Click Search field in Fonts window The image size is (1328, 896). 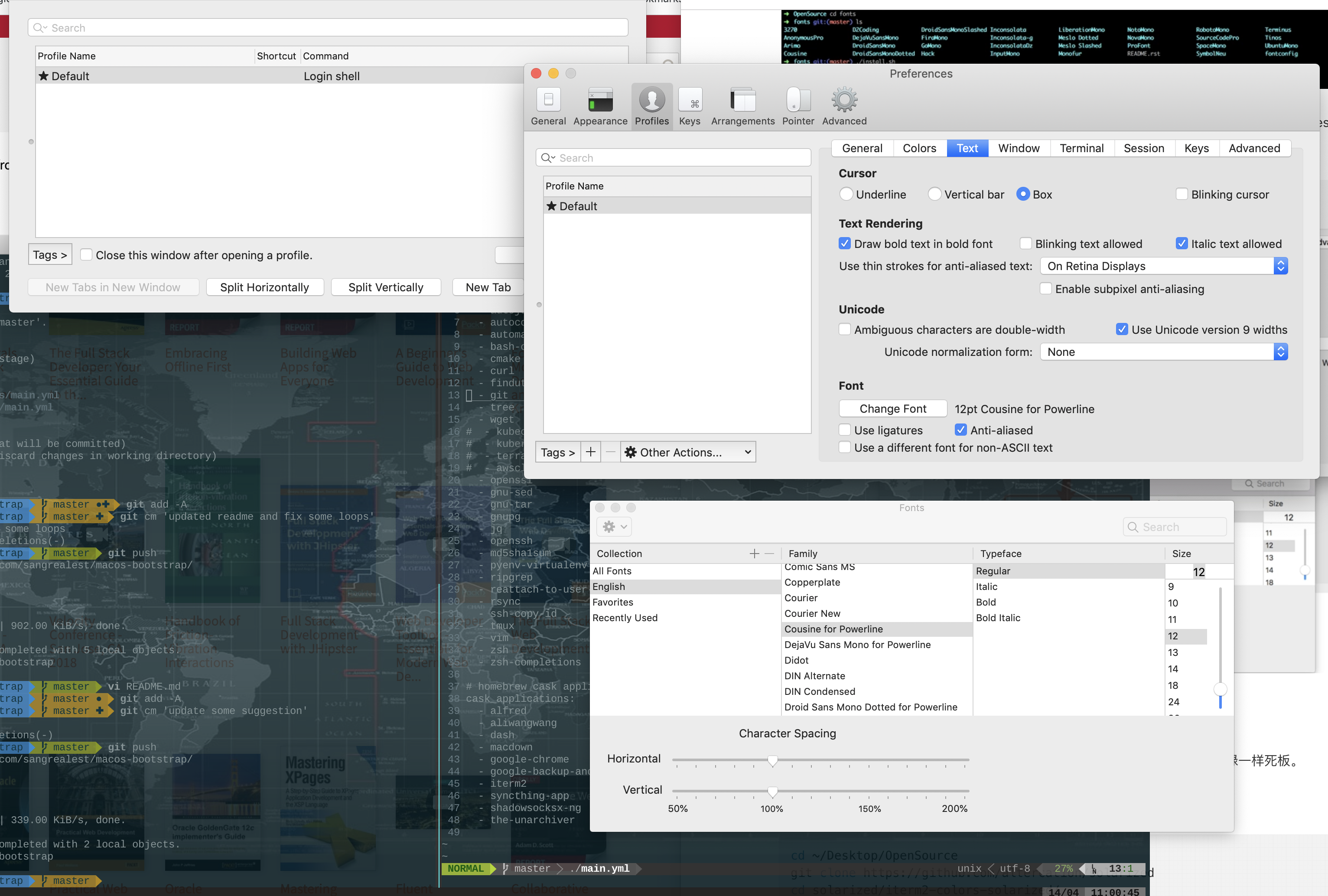coord(1174,527)
